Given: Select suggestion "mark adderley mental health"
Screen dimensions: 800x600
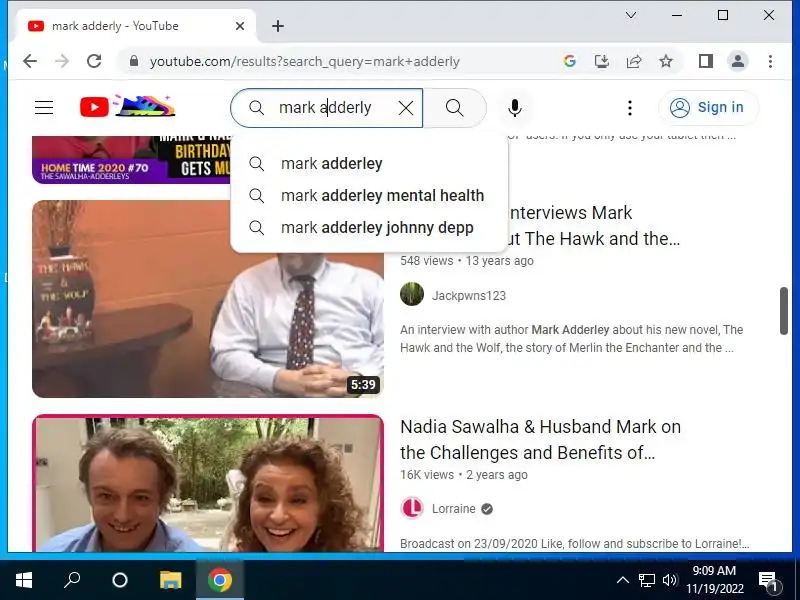Looking at the screenshot, I should point(369,195).
